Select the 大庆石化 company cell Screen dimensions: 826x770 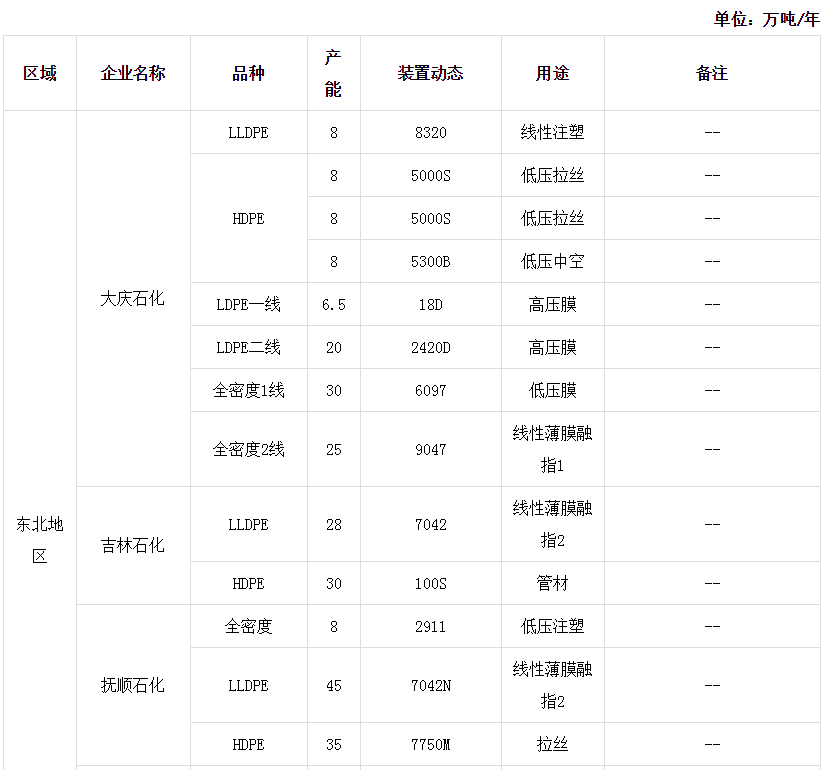click(133, 299)
